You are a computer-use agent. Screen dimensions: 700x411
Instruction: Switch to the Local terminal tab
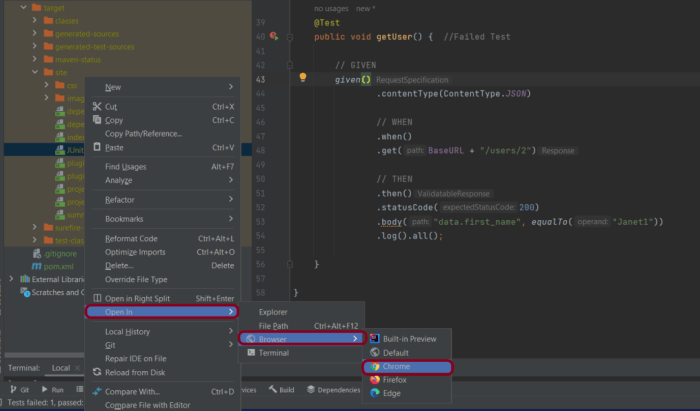[x=61, y=368]
